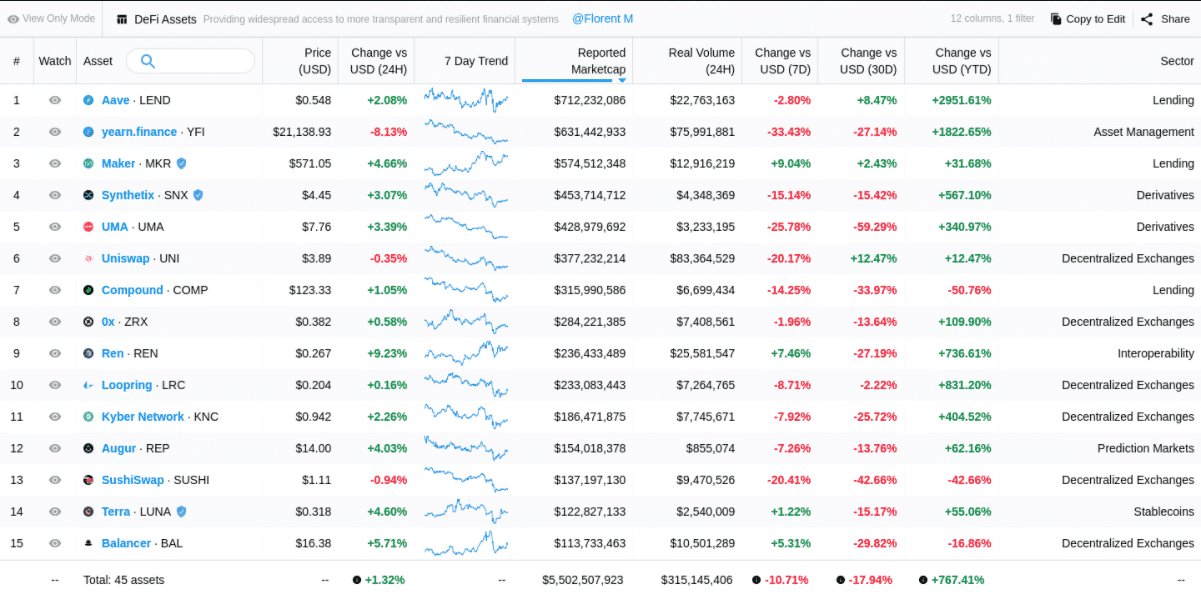Click the Synthetix verified shield badge

click(198, 195)
